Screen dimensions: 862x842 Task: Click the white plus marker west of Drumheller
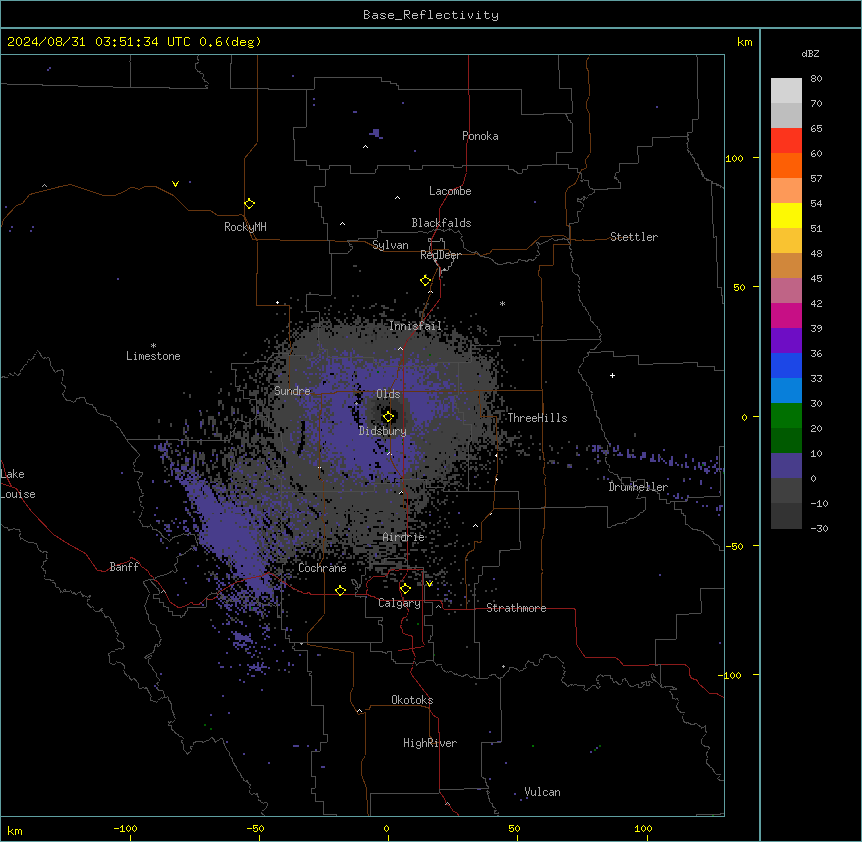click(x=612, y=375)
